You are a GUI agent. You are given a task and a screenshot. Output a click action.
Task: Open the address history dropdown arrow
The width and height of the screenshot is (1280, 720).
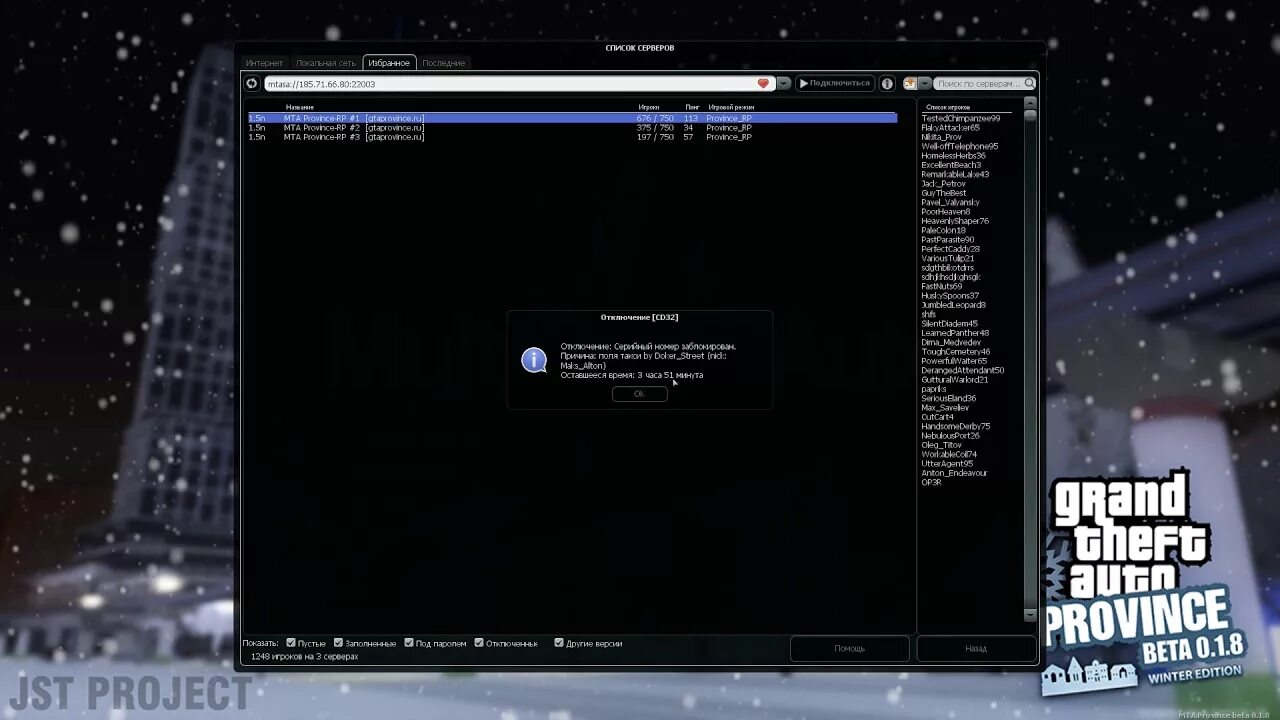pos(784,84)
